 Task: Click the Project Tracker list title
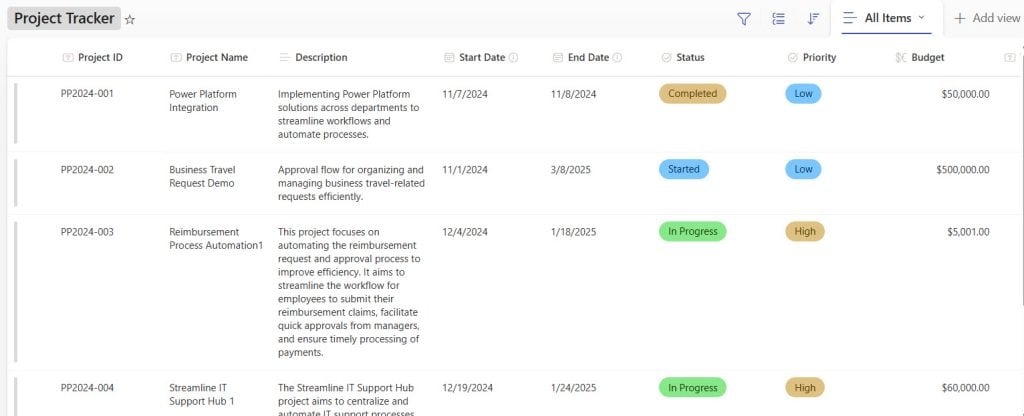click(64, 18)
